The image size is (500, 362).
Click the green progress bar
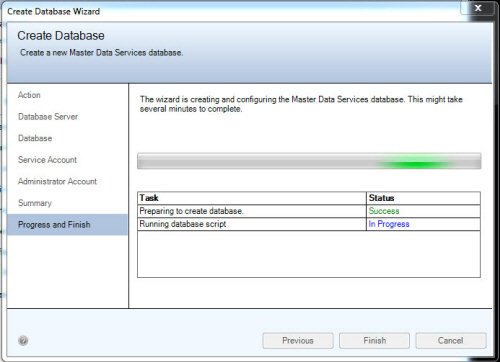click(309, 161)
